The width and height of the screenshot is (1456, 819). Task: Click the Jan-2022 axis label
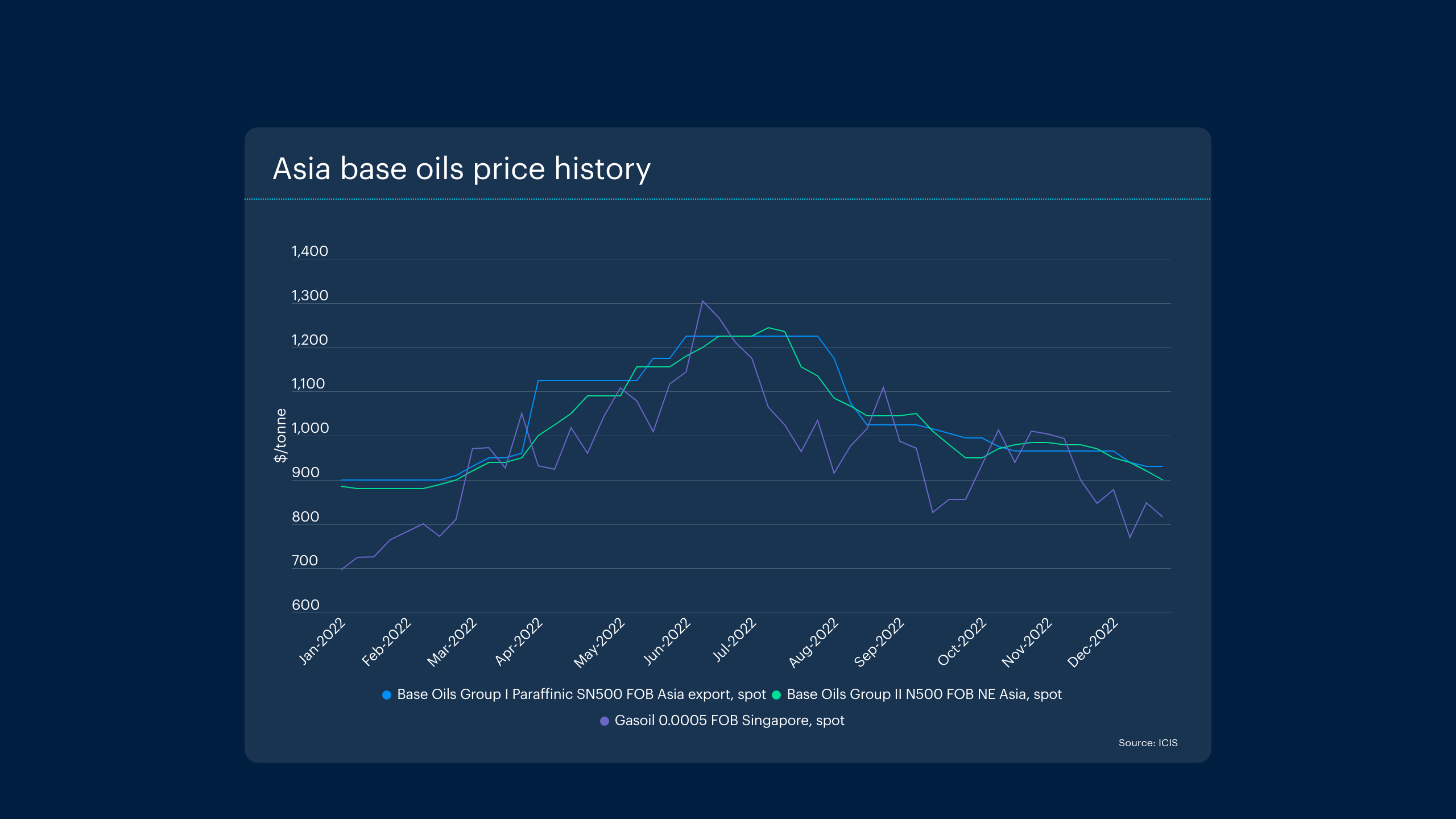point(322,641)
